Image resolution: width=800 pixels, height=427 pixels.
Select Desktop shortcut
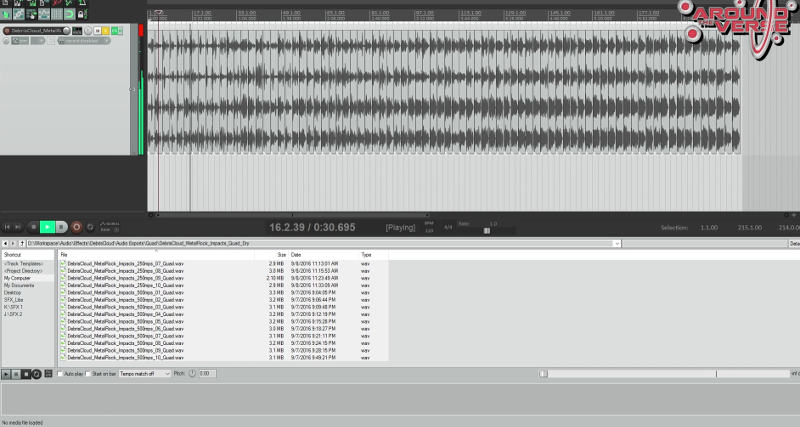(13, 292)
